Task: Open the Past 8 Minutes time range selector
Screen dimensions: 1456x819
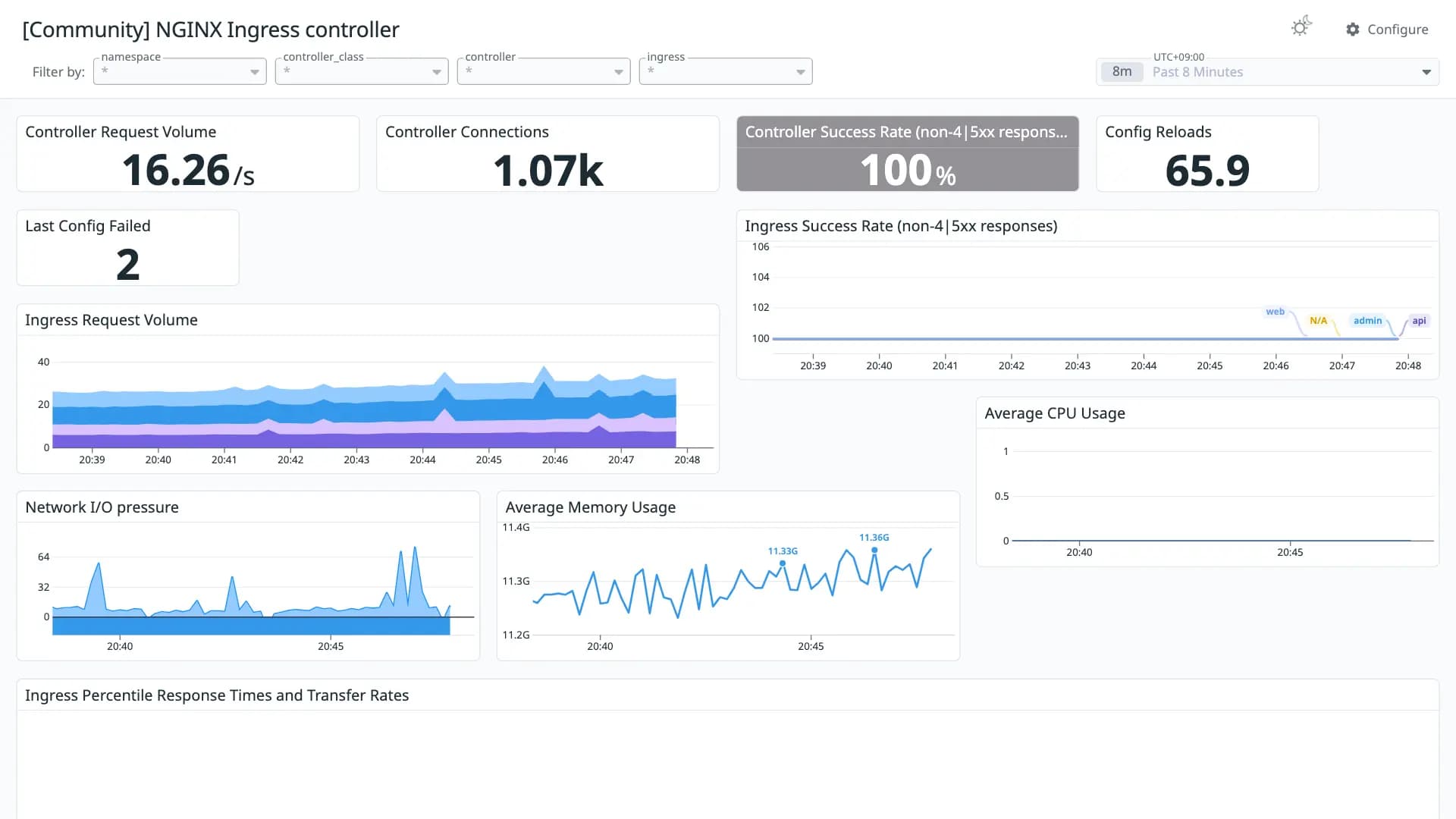Action: [x=1267, y=72]
